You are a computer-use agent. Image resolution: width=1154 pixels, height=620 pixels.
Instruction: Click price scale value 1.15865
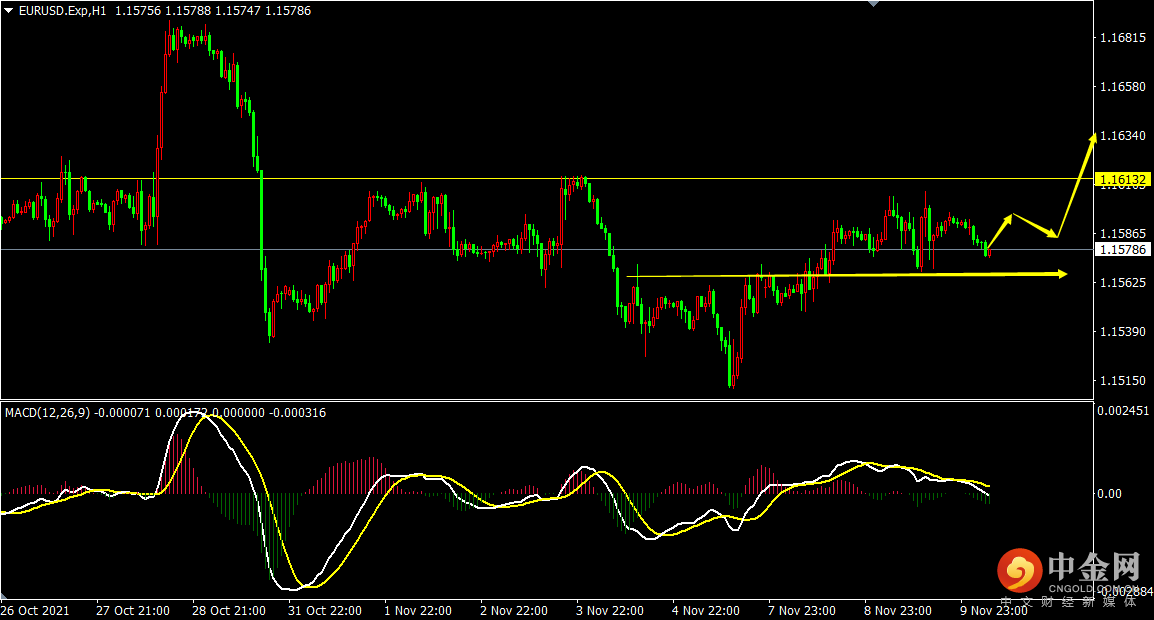1122,233
